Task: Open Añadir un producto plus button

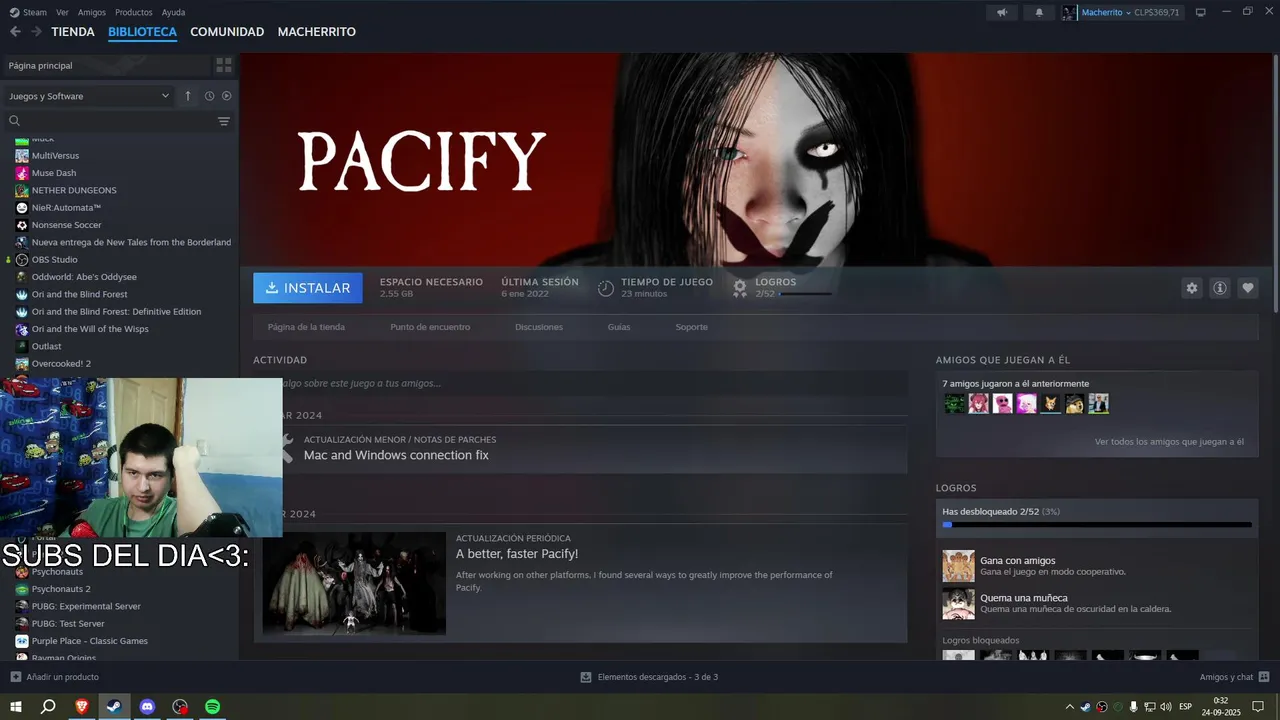Action: (x=16, y=677)
